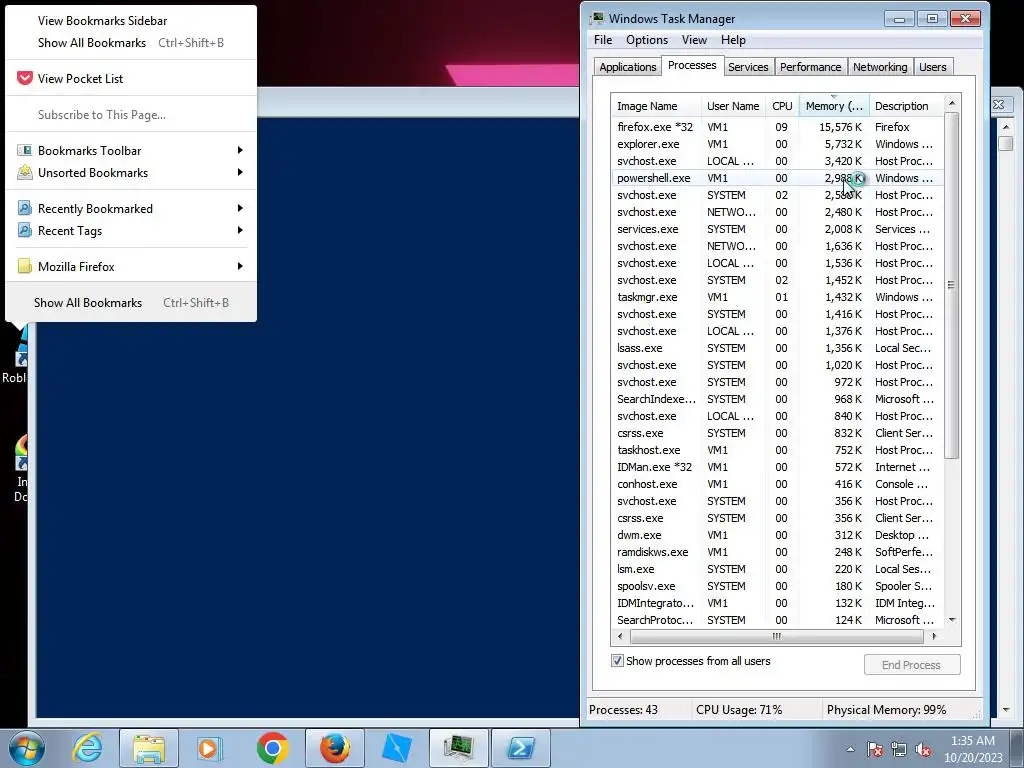Click the bottom Show All Bookmarks footer
The image size is (1024, 768).
[131, 302]
